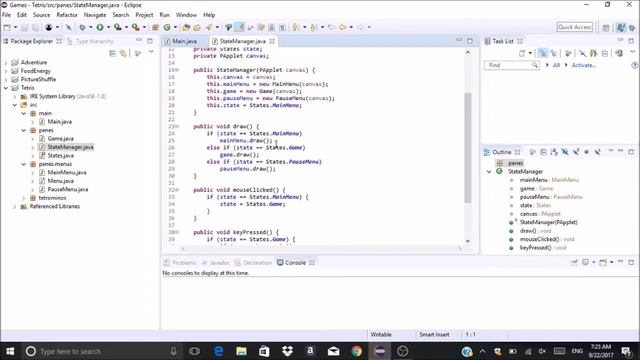The width and height of the screenshot is (640, 360).
Task: Click Task List help question icon
Action: point(635,65)
